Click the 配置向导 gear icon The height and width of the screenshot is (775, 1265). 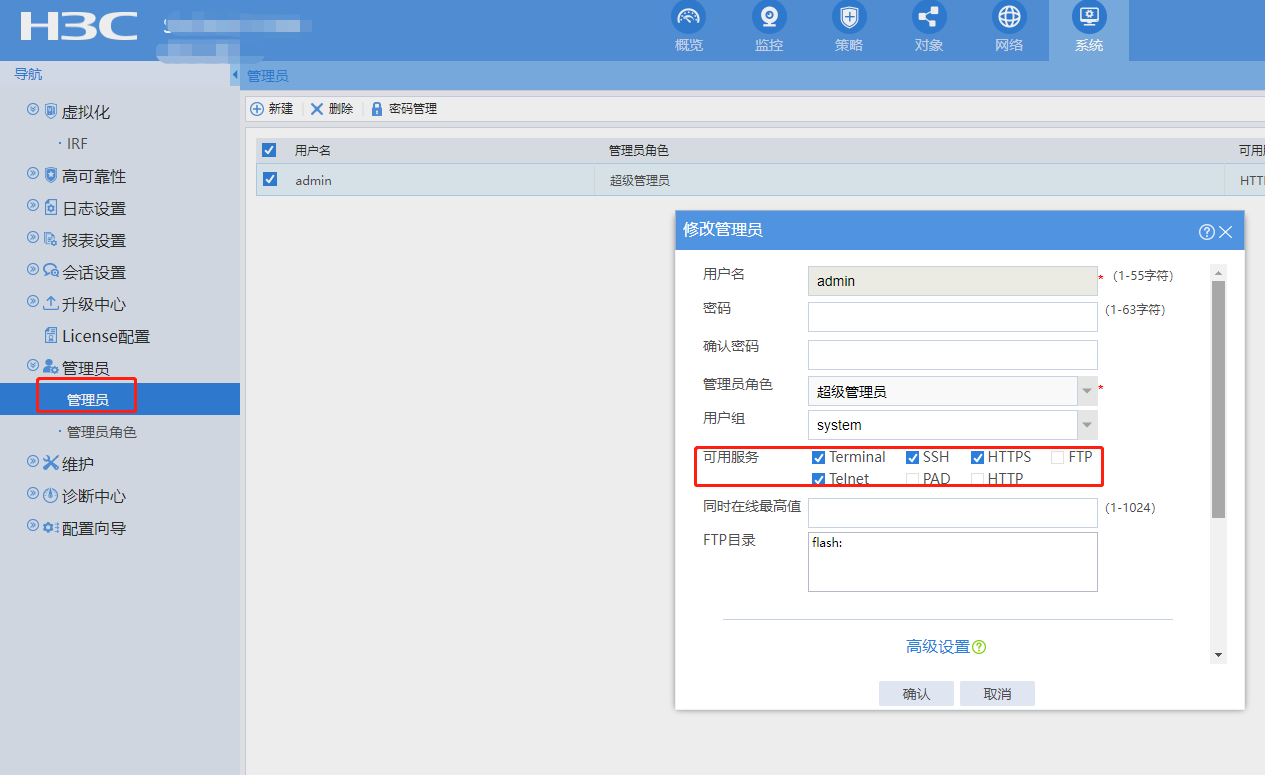(51, 527)
